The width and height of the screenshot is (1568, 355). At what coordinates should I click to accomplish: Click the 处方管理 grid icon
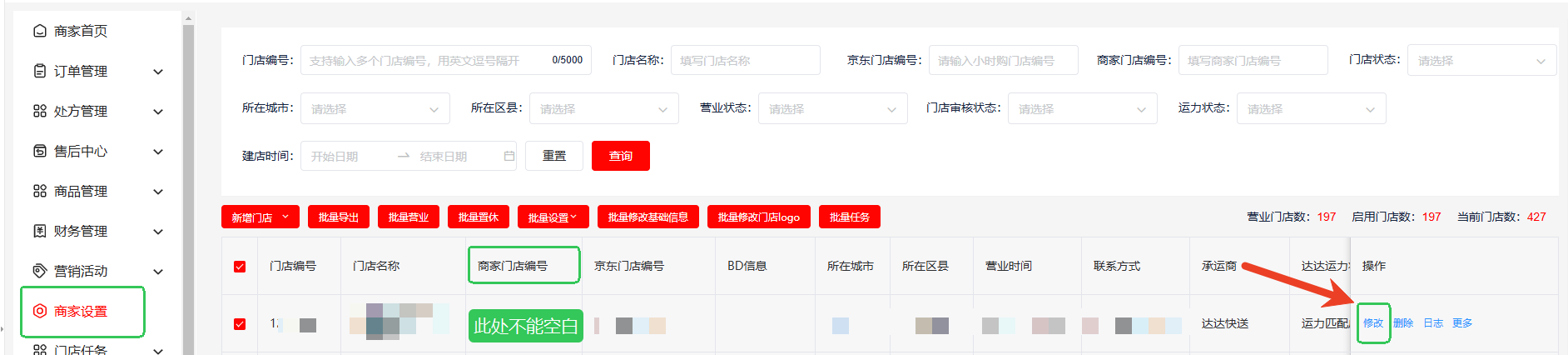tap(39, 111)
